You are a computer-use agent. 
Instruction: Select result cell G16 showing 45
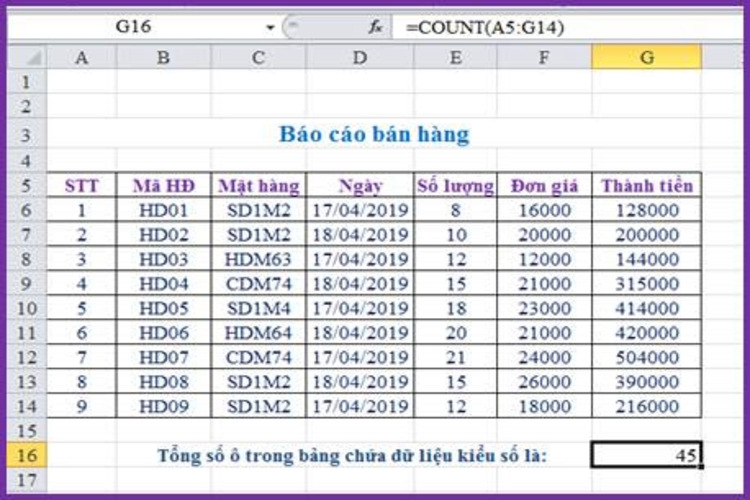click(x=647, y=455)
